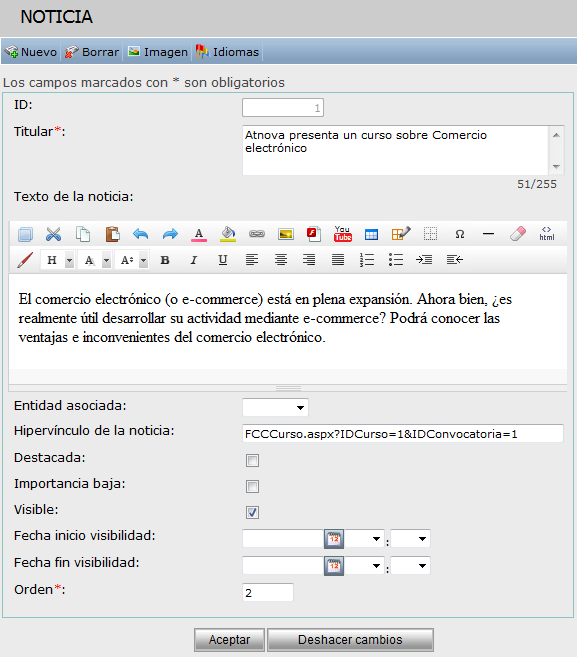Image resolution: width=577 pixels, height=657 pixels.
Task: Switch to html source view
Action: [547, 234]
